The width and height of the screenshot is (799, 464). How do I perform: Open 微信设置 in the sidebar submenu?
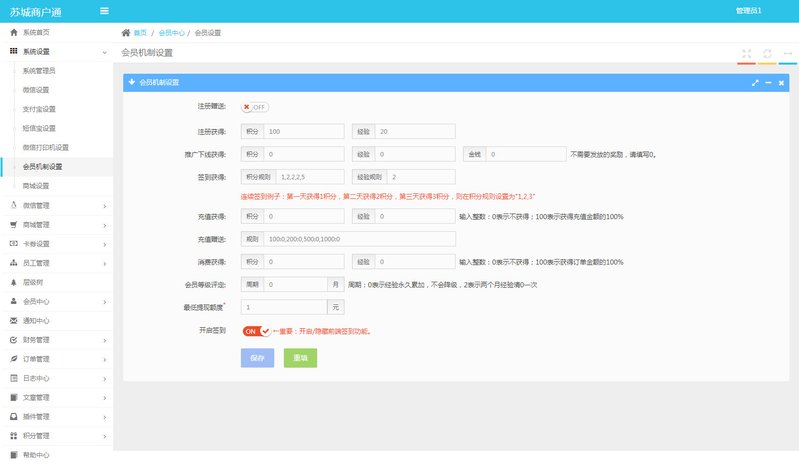coord(36,90)
